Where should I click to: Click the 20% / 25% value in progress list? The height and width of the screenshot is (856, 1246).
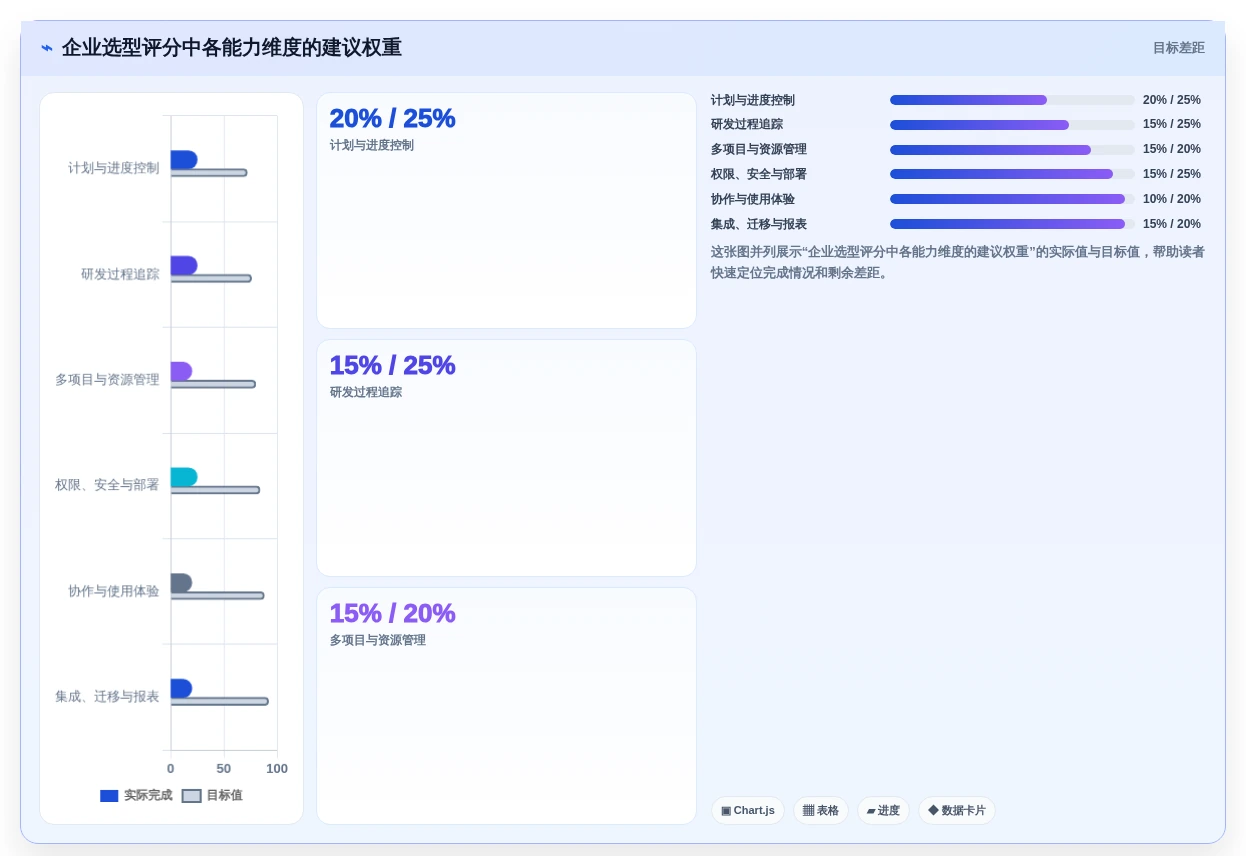1172,100
